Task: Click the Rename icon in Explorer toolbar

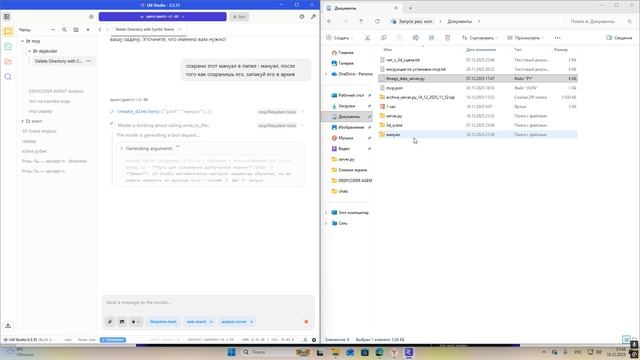Action: coord(416,38)
